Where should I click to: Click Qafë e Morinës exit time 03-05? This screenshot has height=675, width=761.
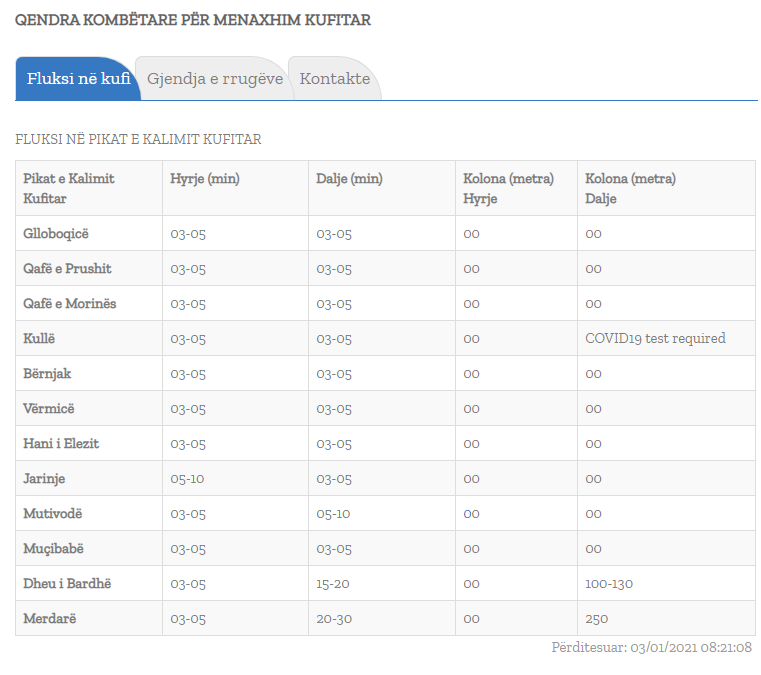[x=334, y=304]
